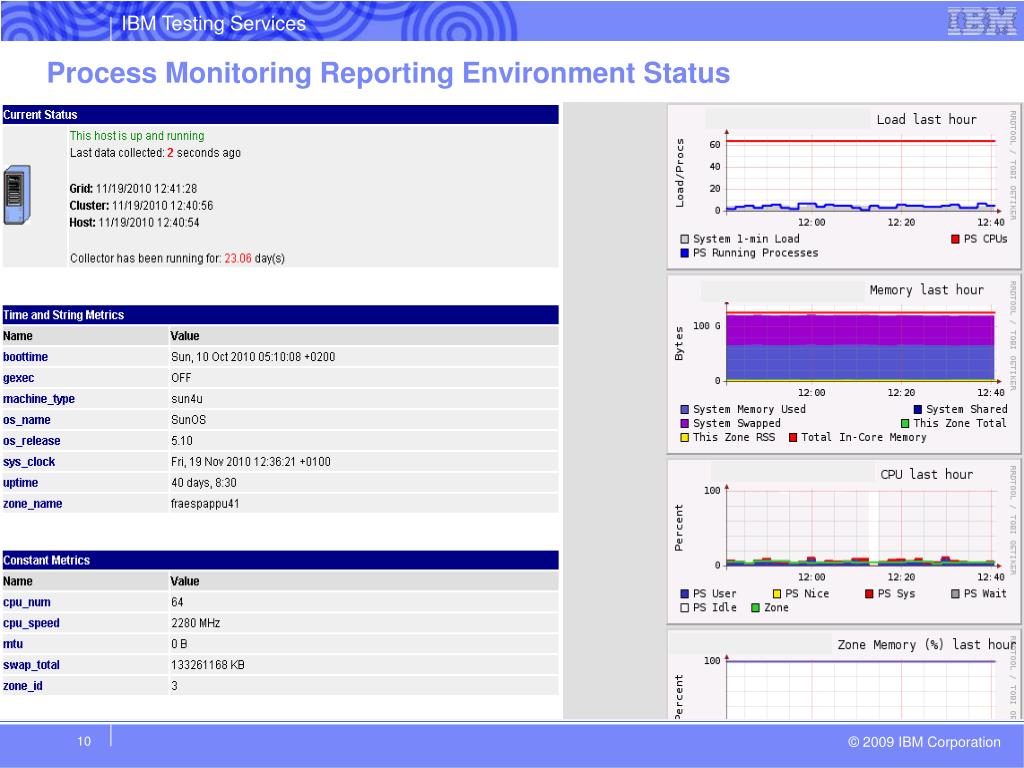The image size is (1024, 768).
Task: Open the gexec metric link
Action: click(20, 378)
